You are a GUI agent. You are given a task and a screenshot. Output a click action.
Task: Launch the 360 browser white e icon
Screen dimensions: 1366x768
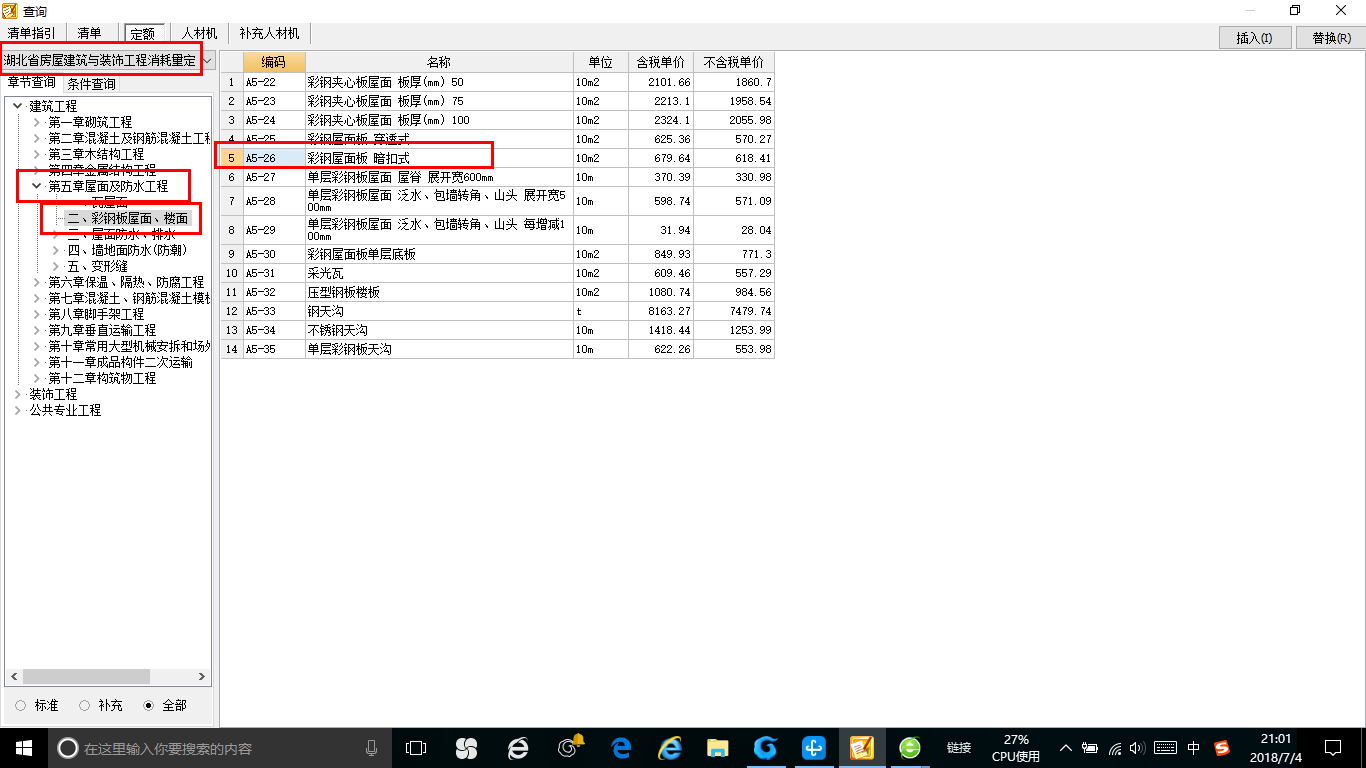point(518,748)
